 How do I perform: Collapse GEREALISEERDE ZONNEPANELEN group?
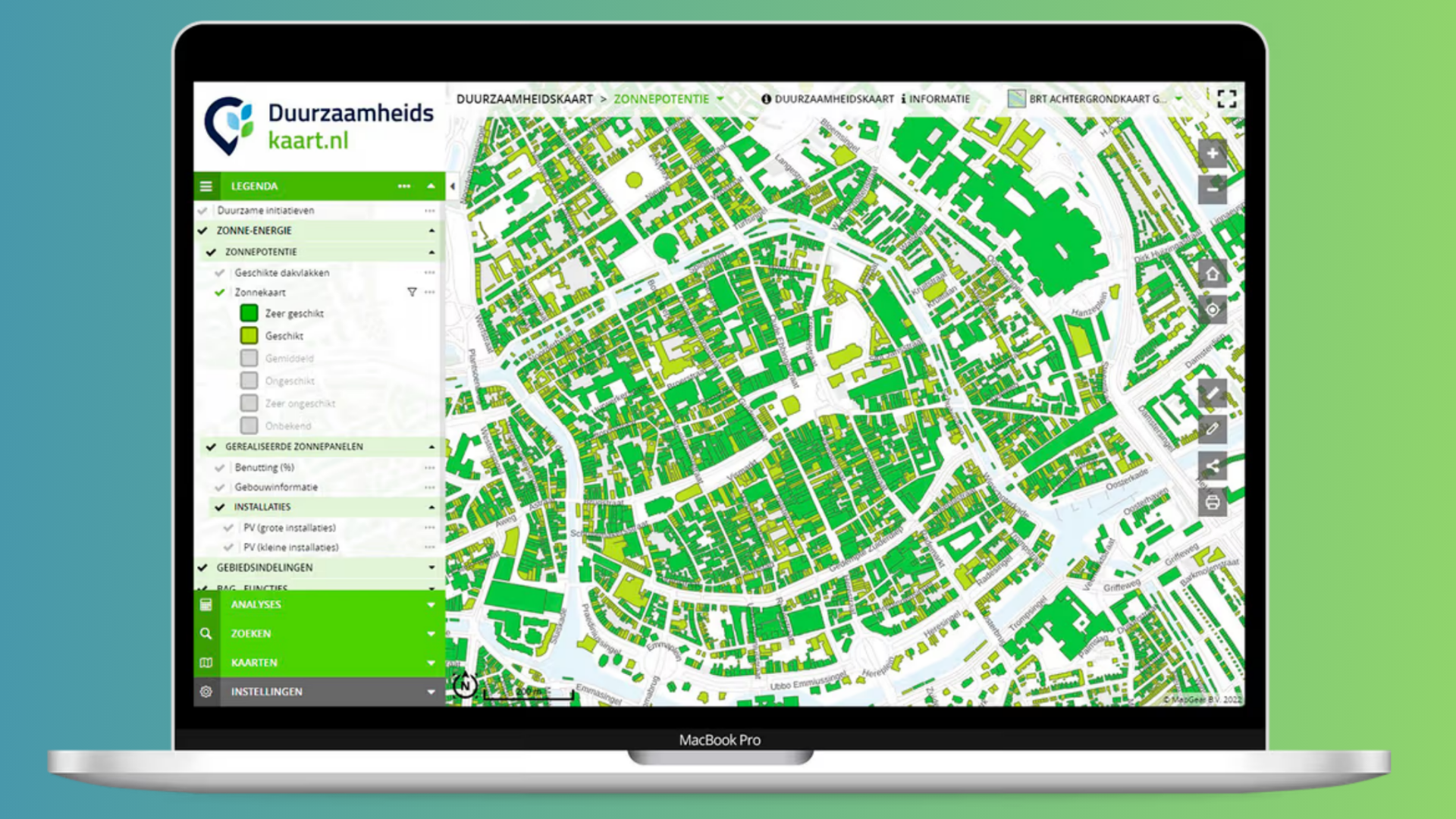(431, 447)
